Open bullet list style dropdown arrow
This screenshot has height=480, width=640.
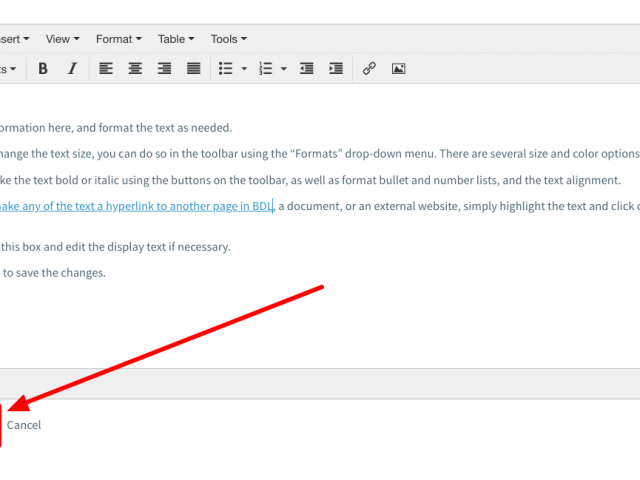point(244,69)
